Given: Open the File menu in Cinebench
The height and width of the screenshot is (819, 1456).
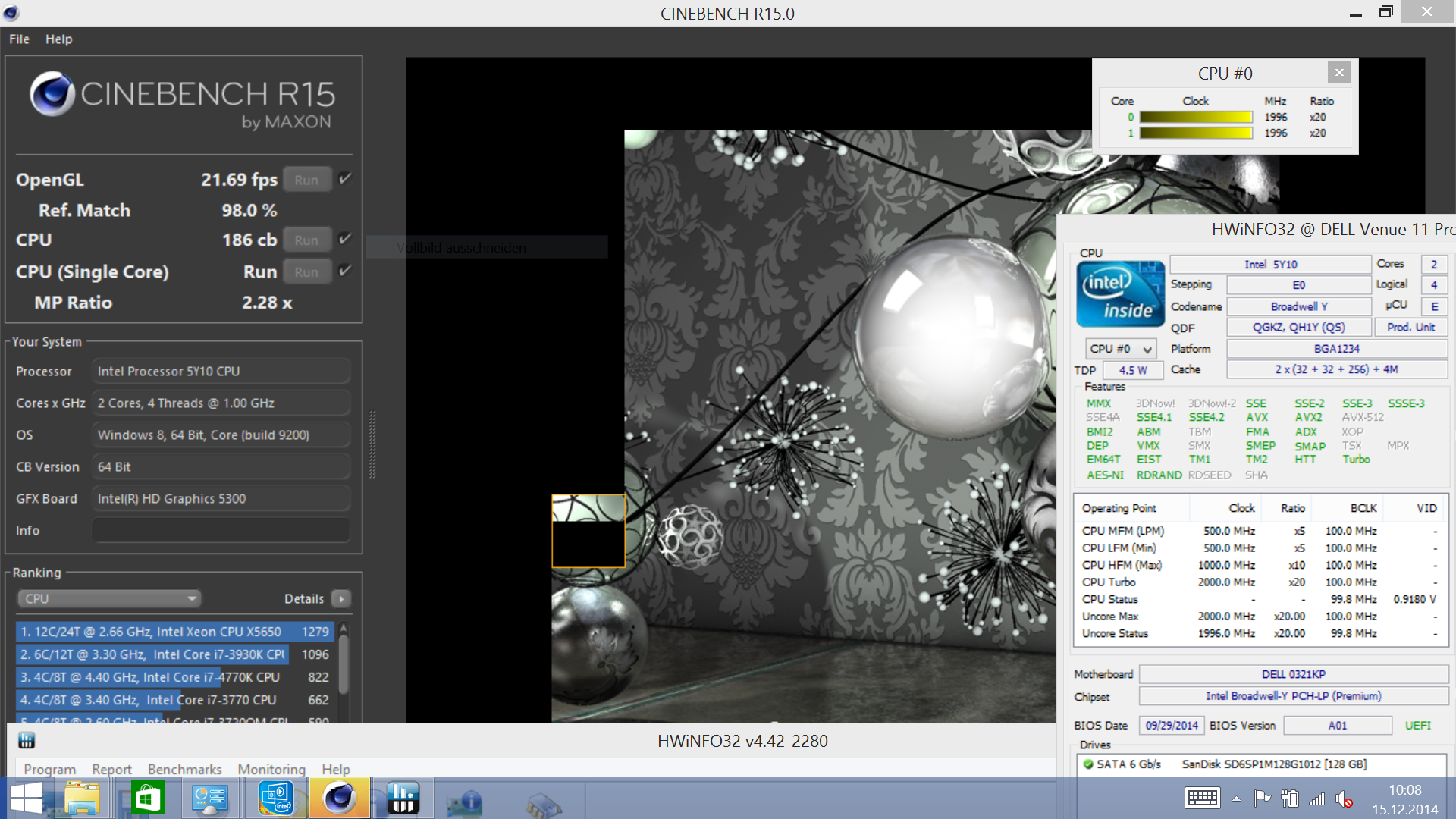Looking at the screenshot, I should click(x=19, y=39).
